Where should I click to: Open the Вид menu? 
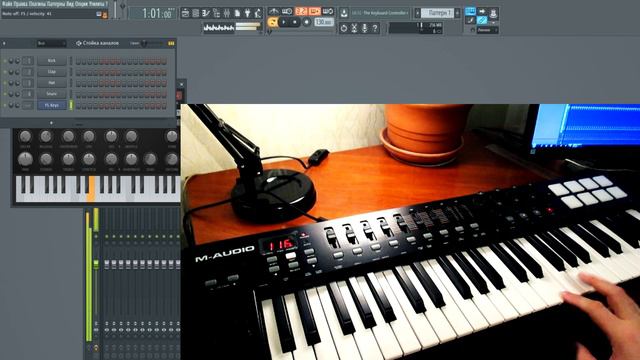click(70, 4)
